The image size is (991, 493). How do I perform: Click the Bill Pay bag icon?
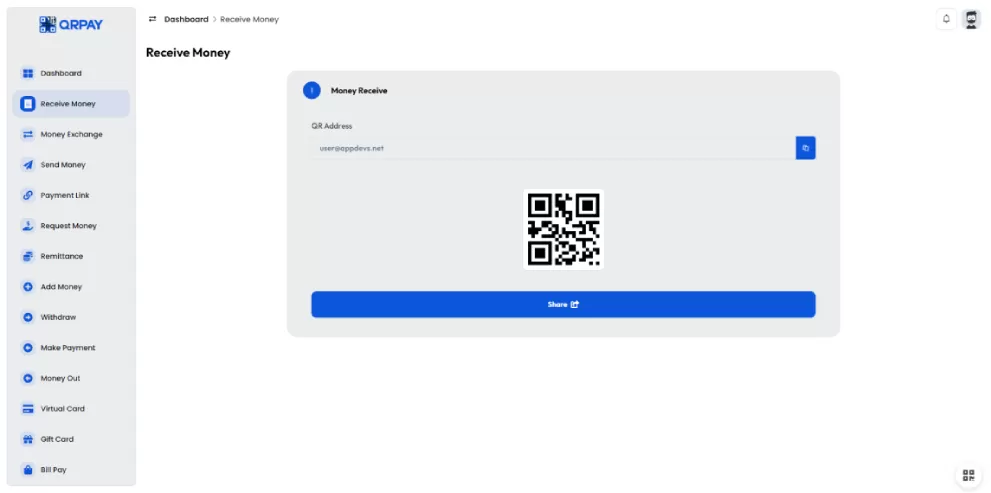[x=28, y=470]
